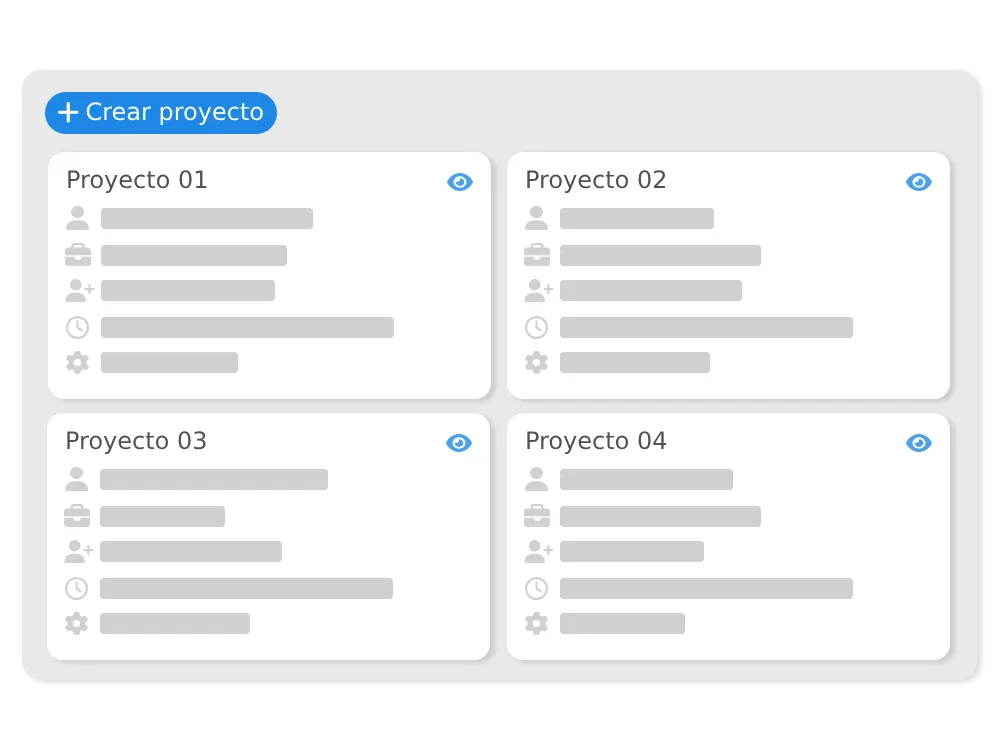Click the gear icon in Proyecto 04

(536, 623)
